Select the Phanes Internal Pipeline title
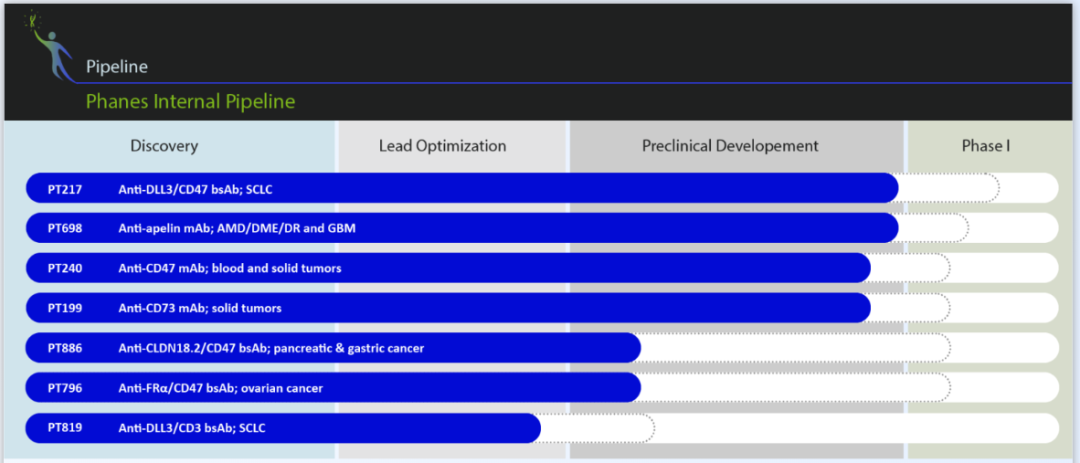Viewport: 1080px width, 463px height. coord(190,102)
